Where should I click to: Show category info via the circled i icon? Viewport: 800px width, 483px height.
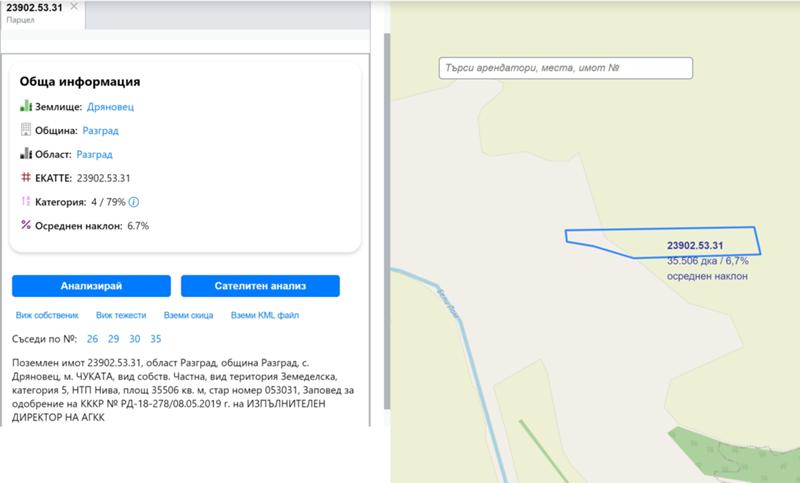click(x=134, y=202)
